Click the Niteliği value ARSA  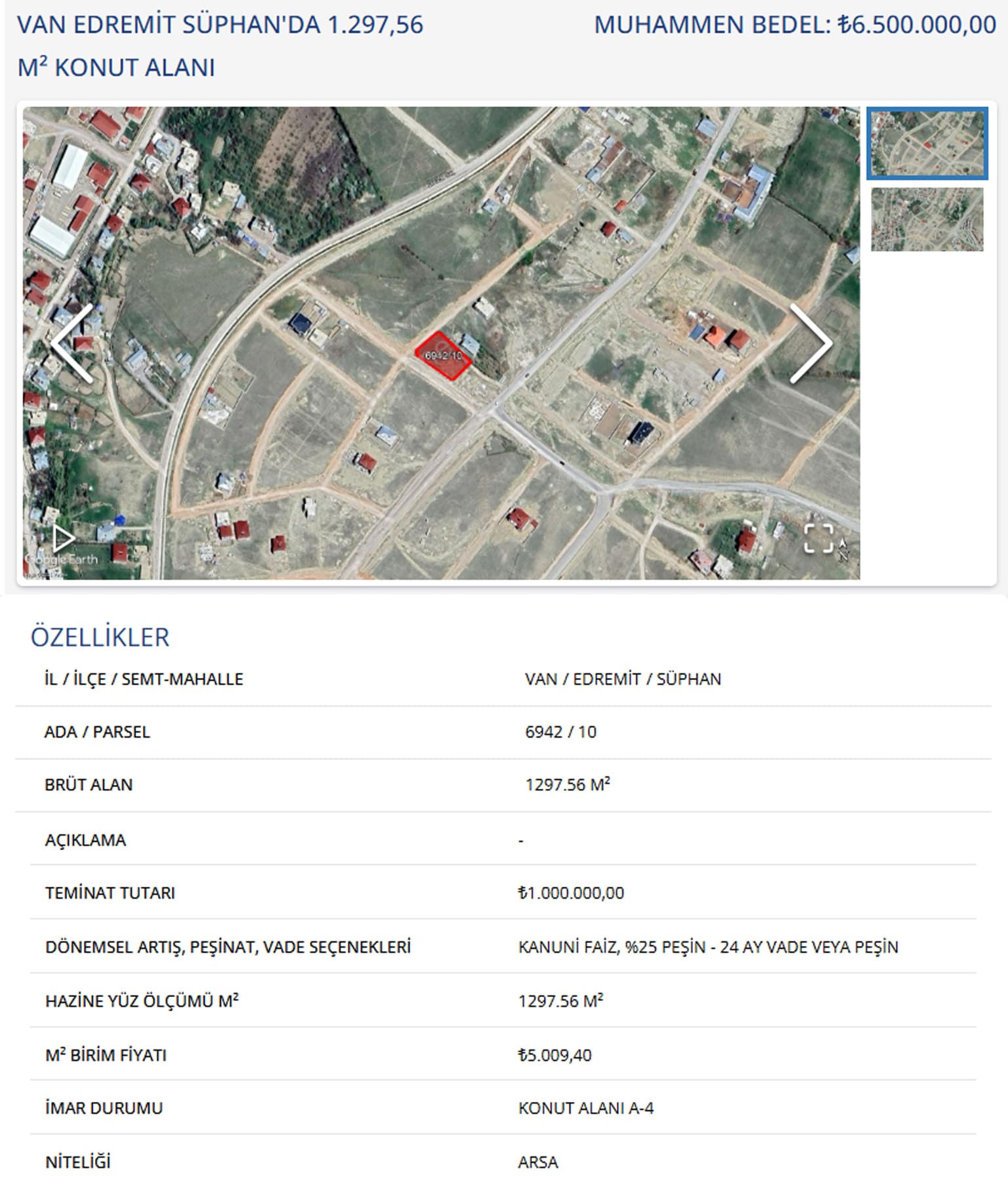[x=537, y=1162]
